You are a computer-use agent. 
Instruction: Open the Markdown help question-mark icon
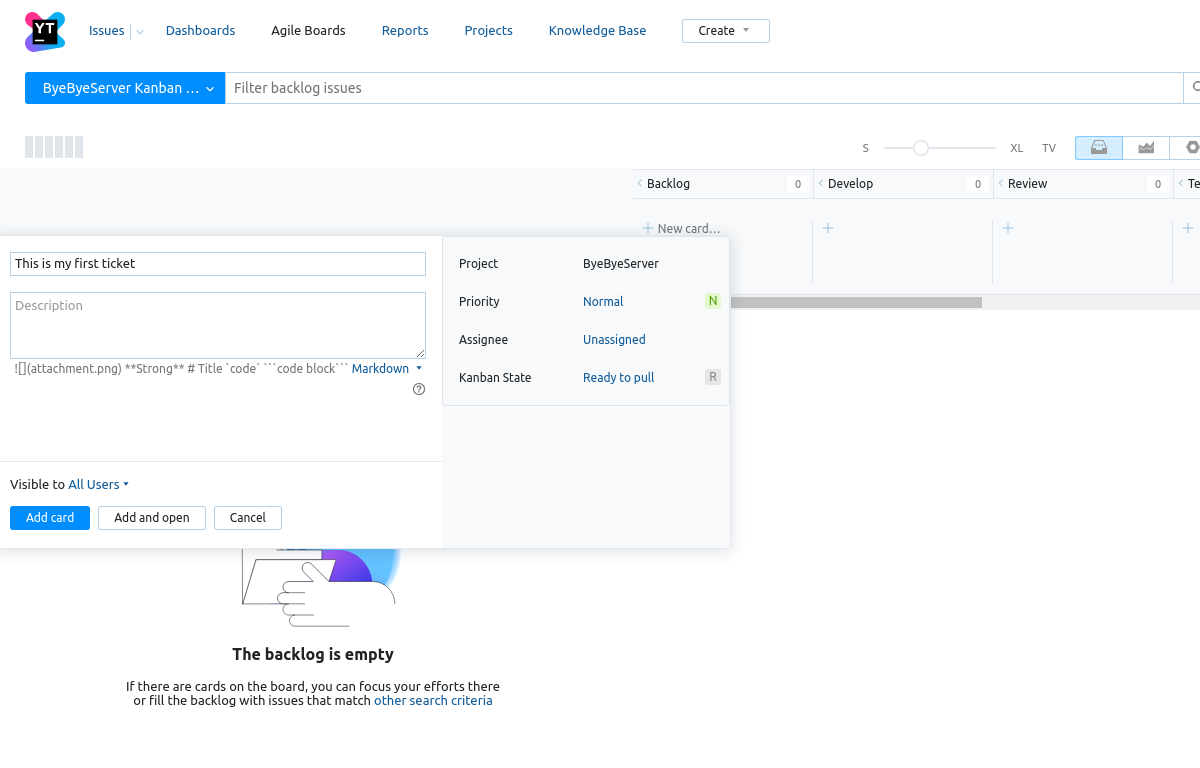(419, 389)
